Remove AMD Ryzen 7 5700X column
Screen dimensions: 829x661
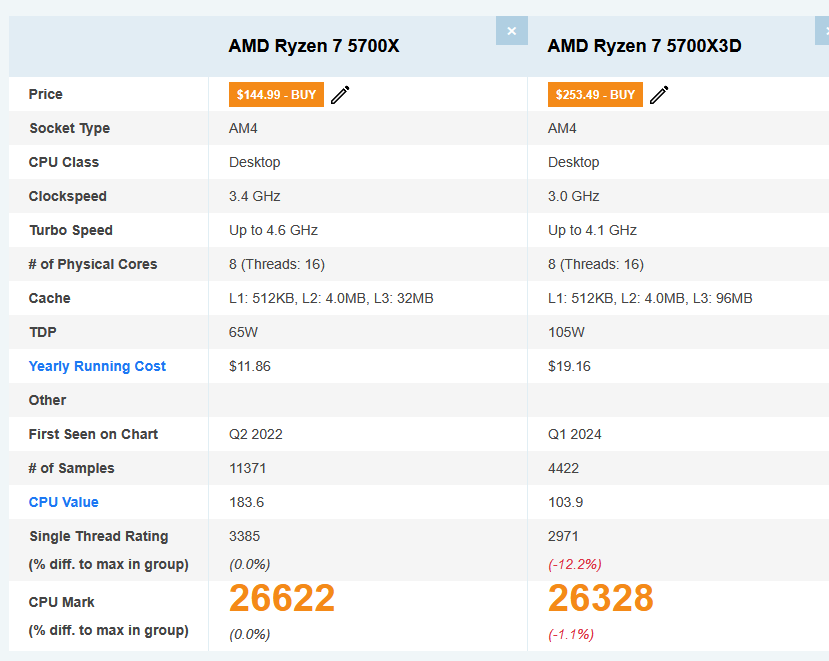pos(511,31)
